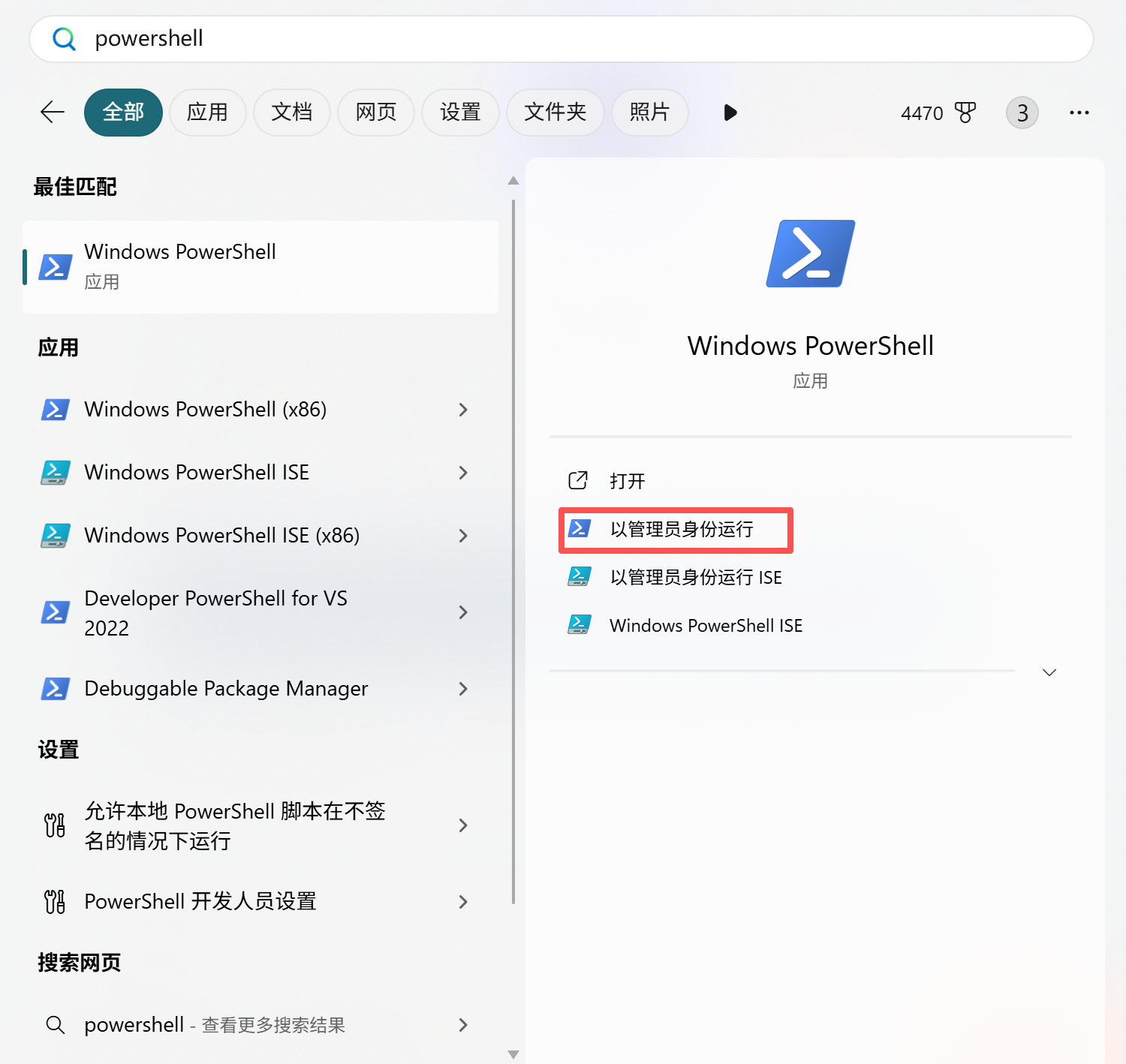This screenshot has height=1064, width=1126.
Task: Expand Windows PowerShell ISE (x86) chevron
Action: (x=463, y=536)
